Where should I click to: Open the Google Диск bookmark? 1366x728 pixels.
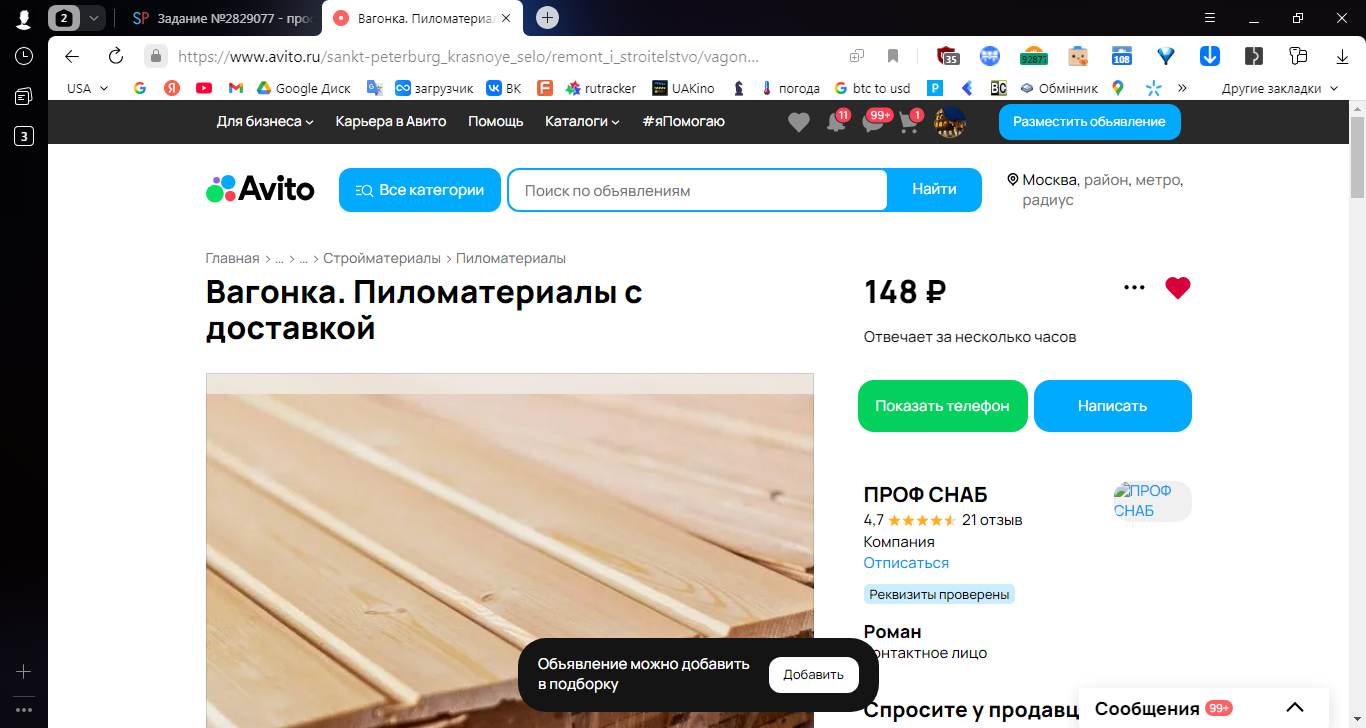303,88
